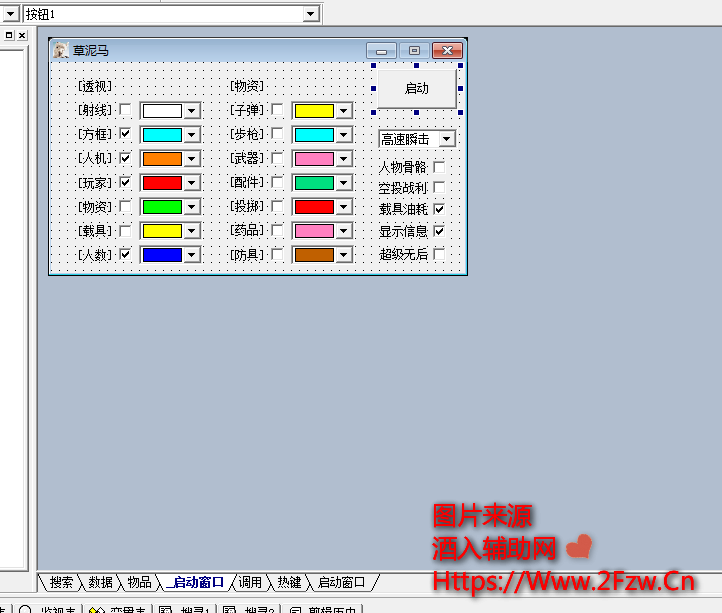
Task: Select the [物资] header label above [子弹]
Action: (247, 86)
